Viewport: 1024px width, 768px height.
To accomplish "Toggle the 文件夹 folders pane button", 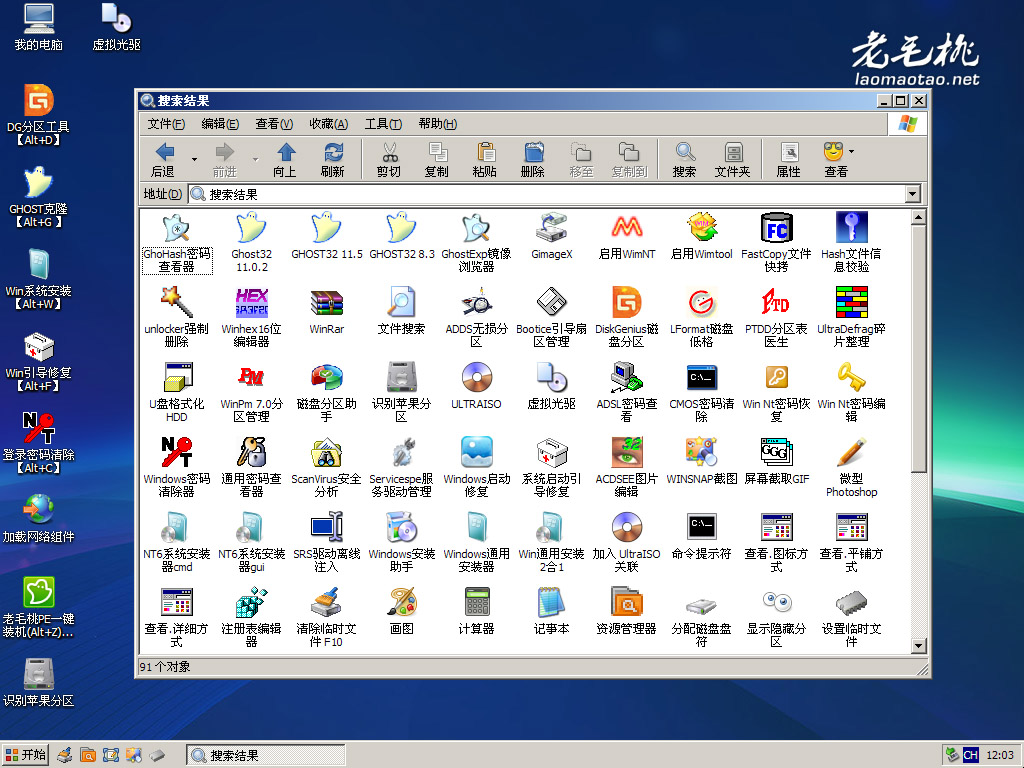I will (x=733, y=160).
